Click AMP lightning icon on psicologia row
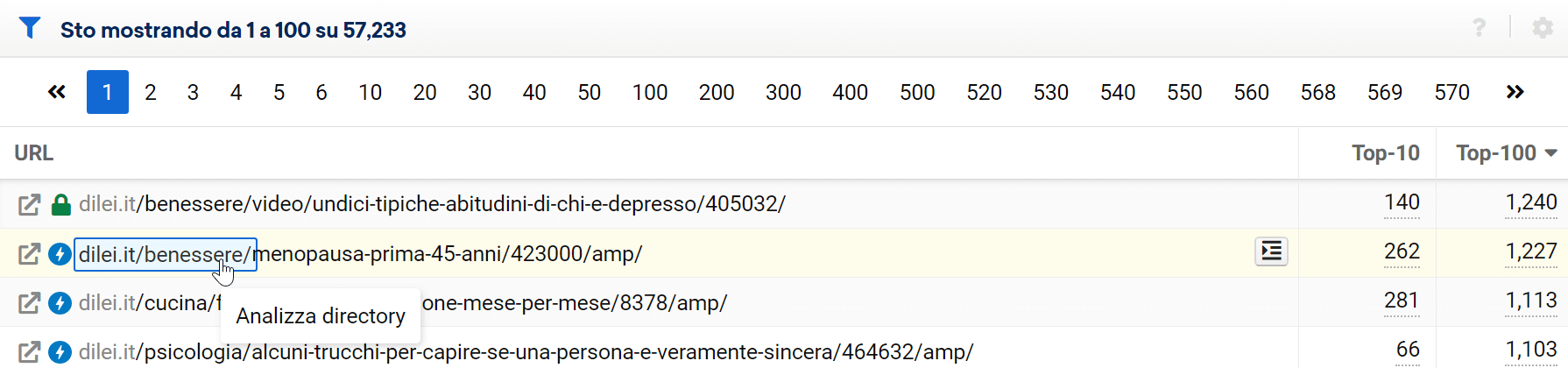The image size is (1568, 368). tap(60, 352)
